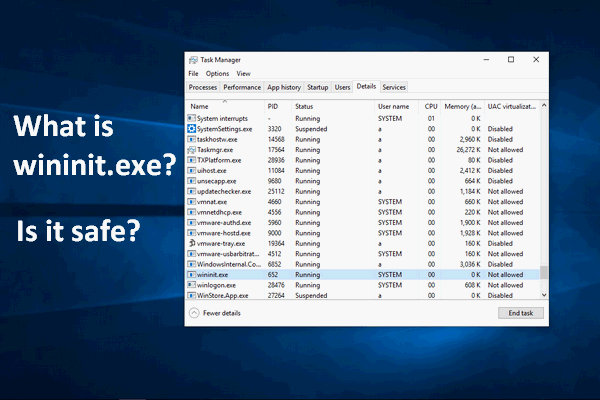Viewport: 600px width, 400px height.
Task: Sort by the PID column header
Action: 278,106
